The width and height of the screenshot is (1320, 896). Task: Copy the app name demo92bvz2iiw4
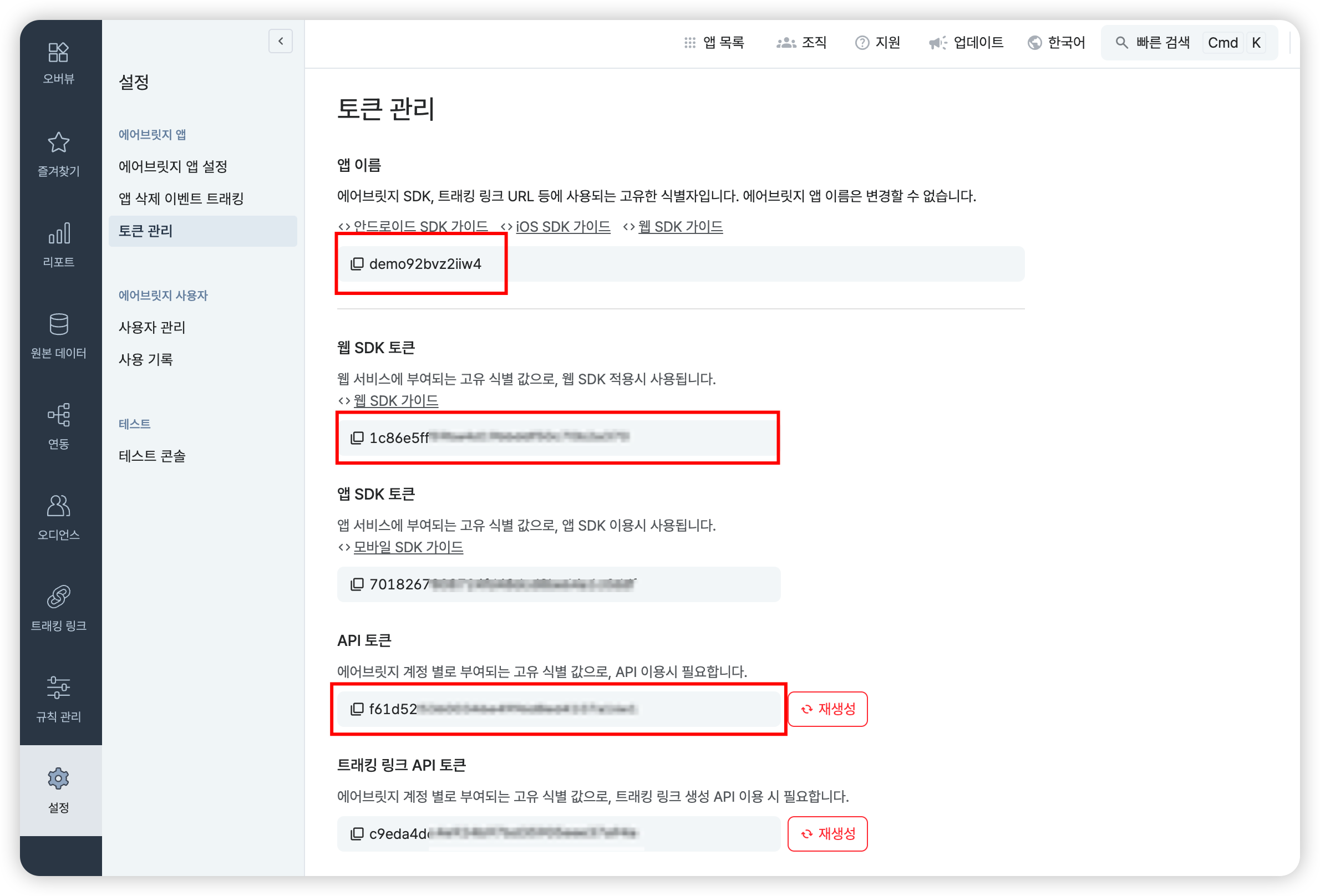click(x=357, y=264)
